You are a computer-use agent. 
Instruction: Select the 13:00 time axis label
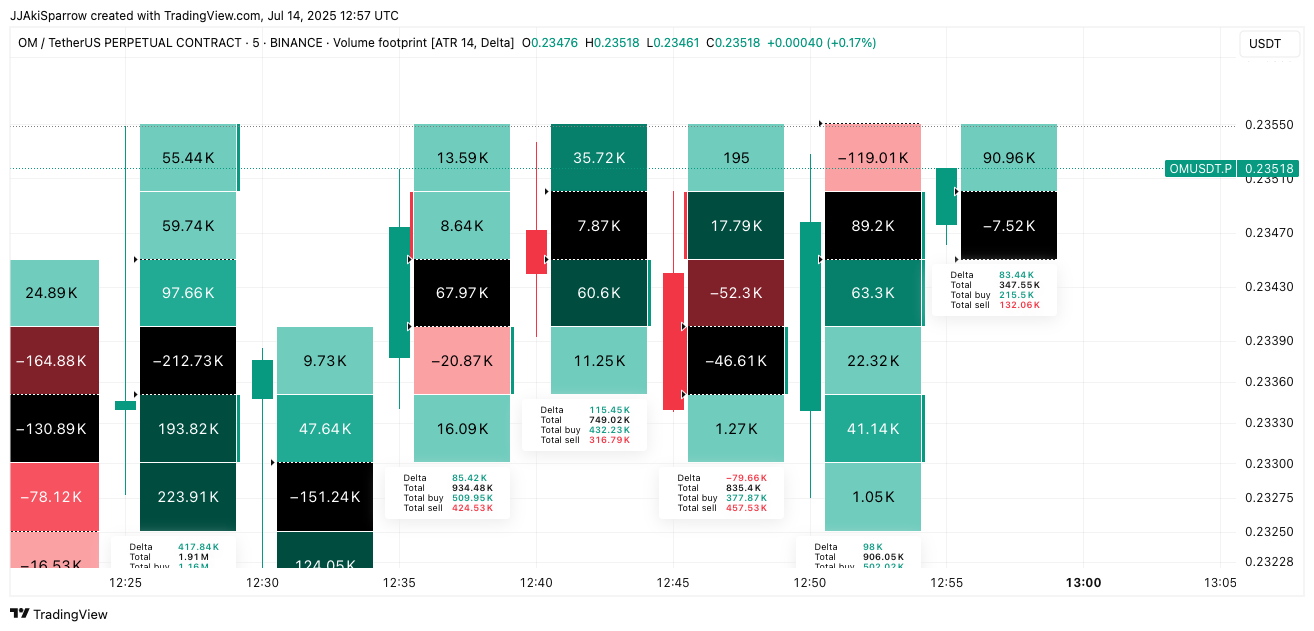point(1083,582)
